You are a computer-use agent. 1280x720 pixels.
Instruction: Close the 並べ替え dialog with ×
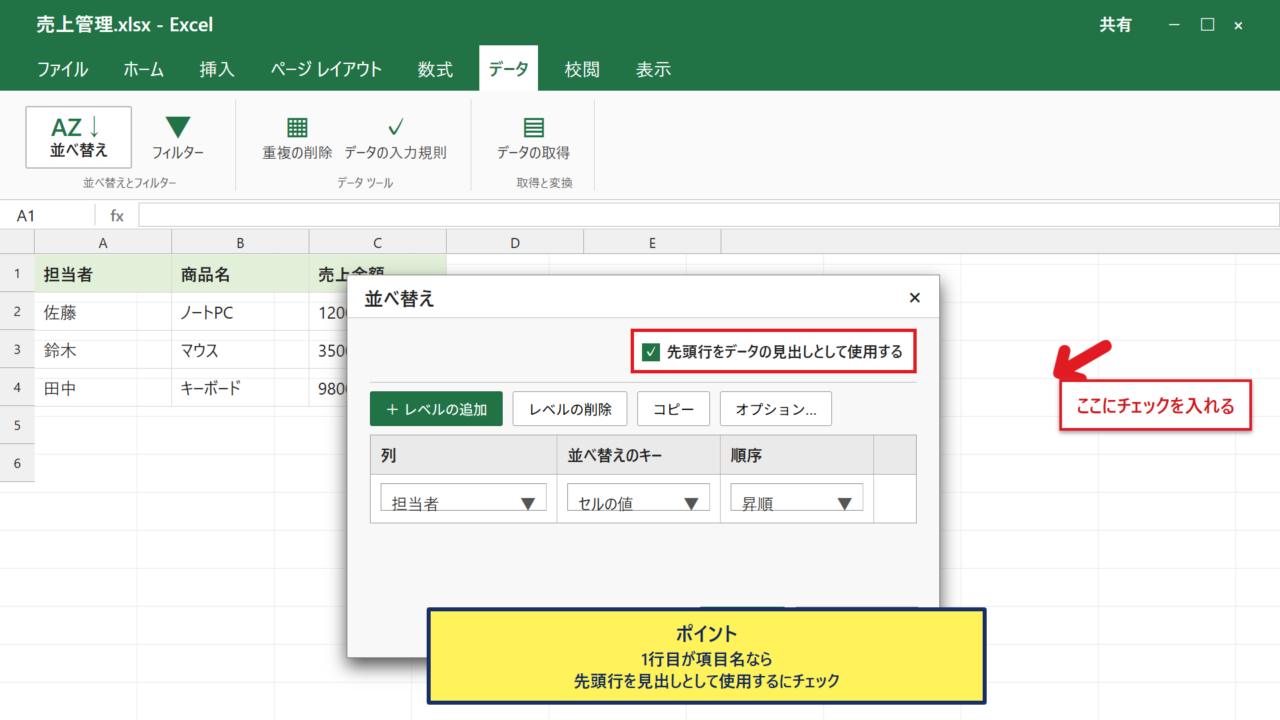(x=914, y=298)
